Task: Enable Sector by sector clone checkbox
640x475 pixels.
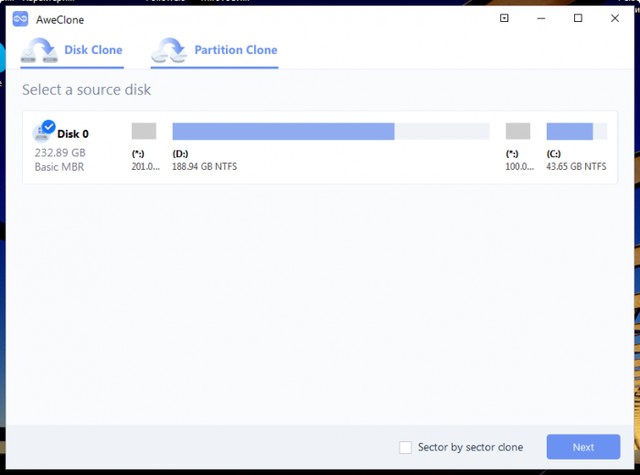Action: (x=405, y=447)
